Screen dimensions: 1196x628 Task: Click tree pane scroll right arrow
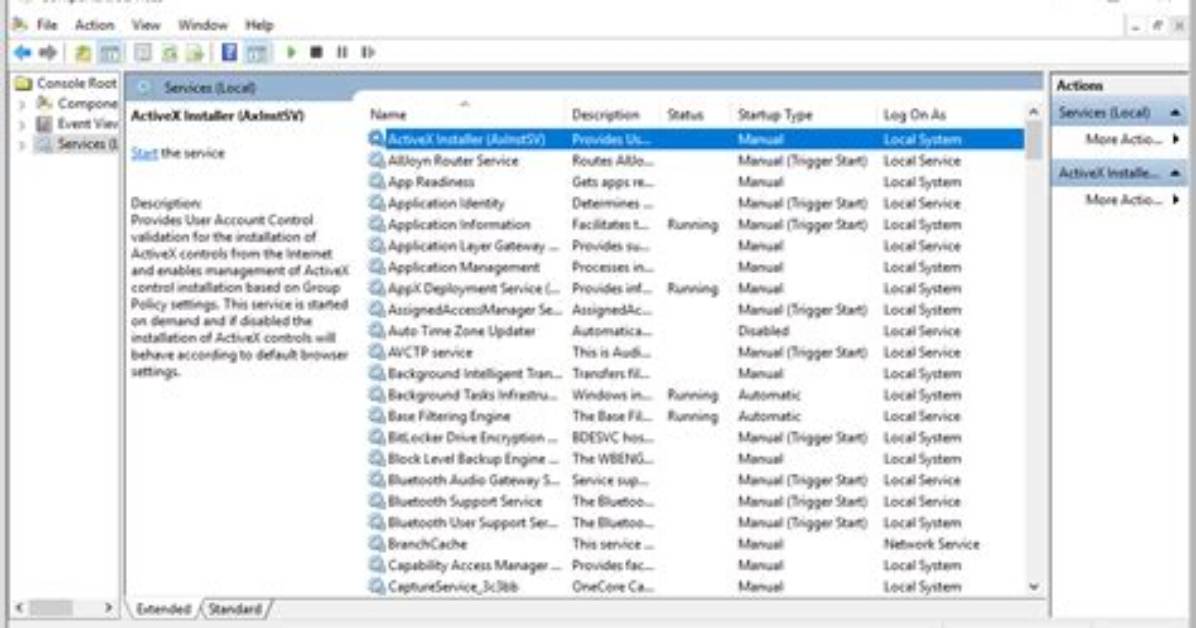[x=108, y=608]
